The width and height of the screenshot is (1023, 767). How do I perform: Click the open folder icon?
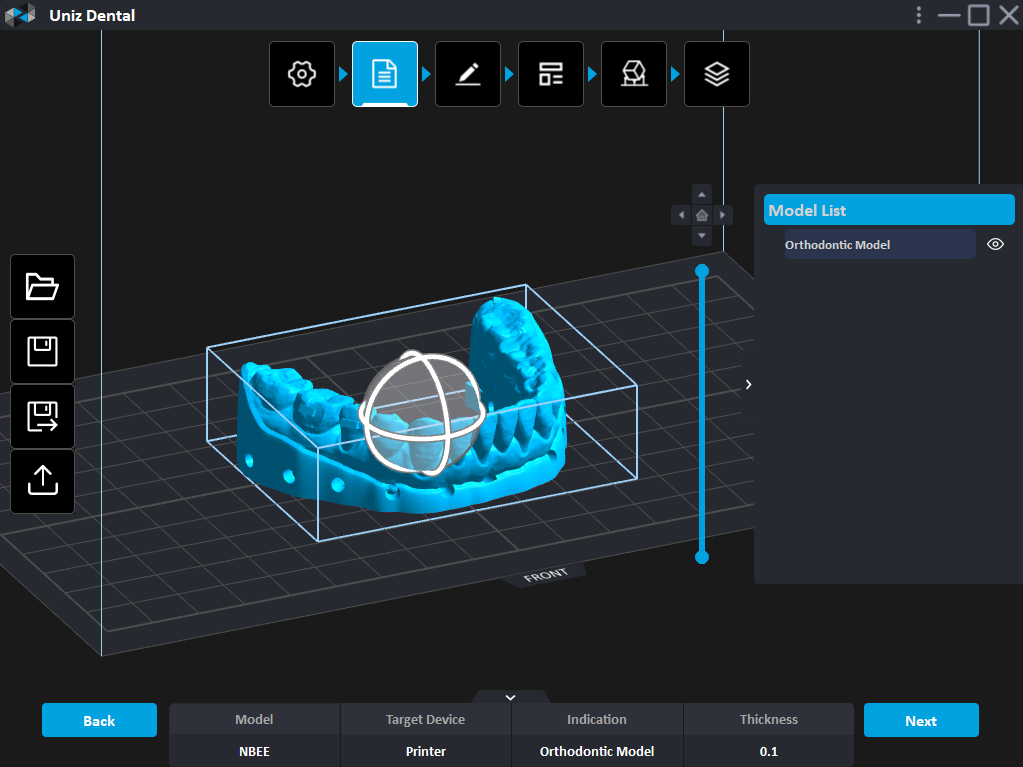pyautogui.click(x=43, y=287)
